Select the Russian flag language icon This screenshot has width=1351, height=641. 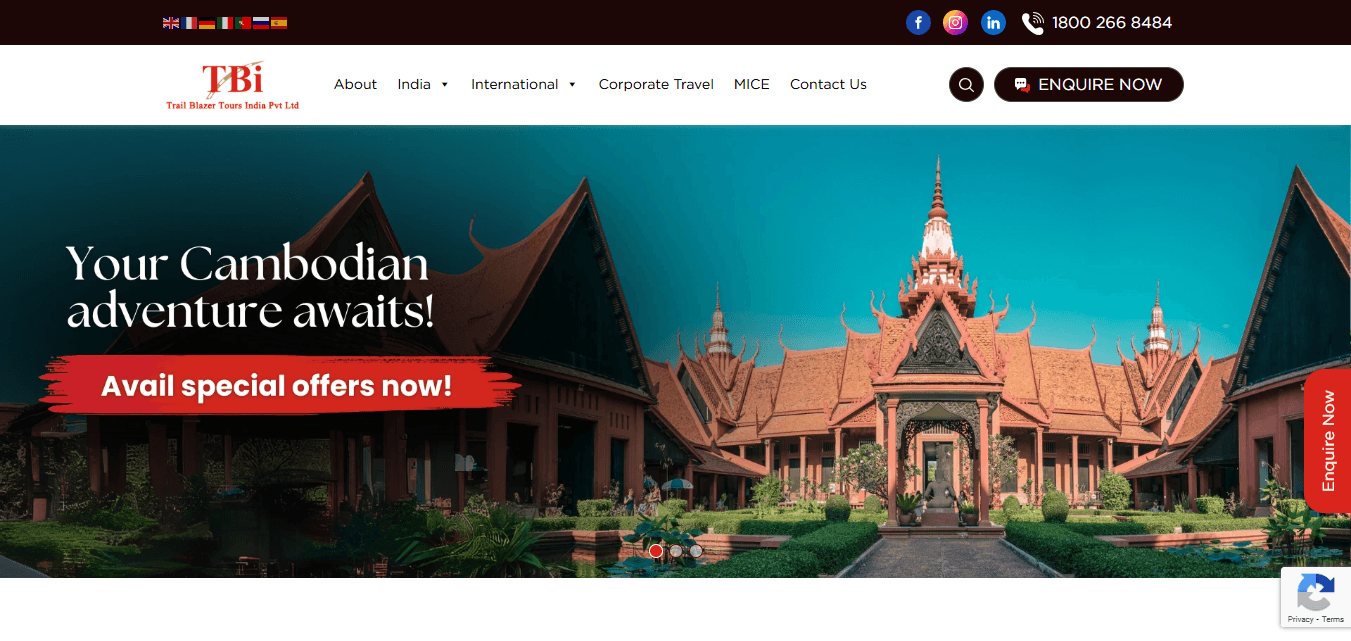[261, 23]
